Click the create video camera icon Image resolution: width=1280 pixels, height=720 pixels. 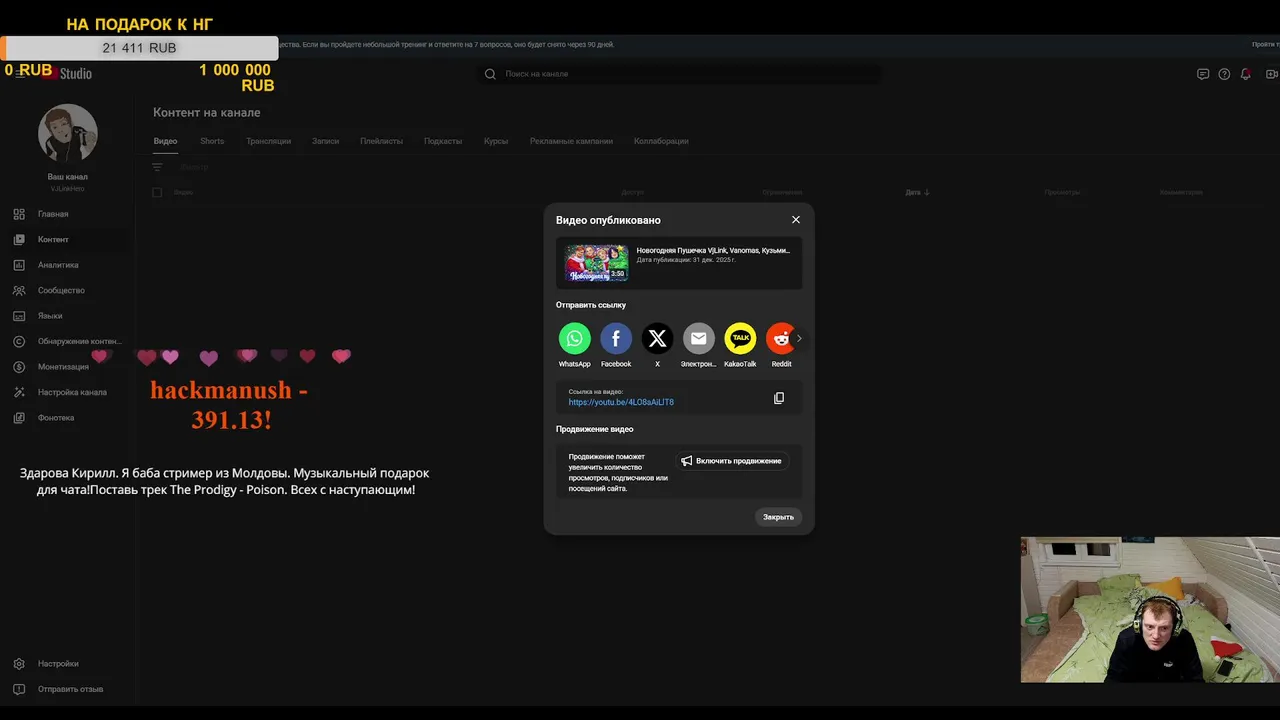[1272, 74]
